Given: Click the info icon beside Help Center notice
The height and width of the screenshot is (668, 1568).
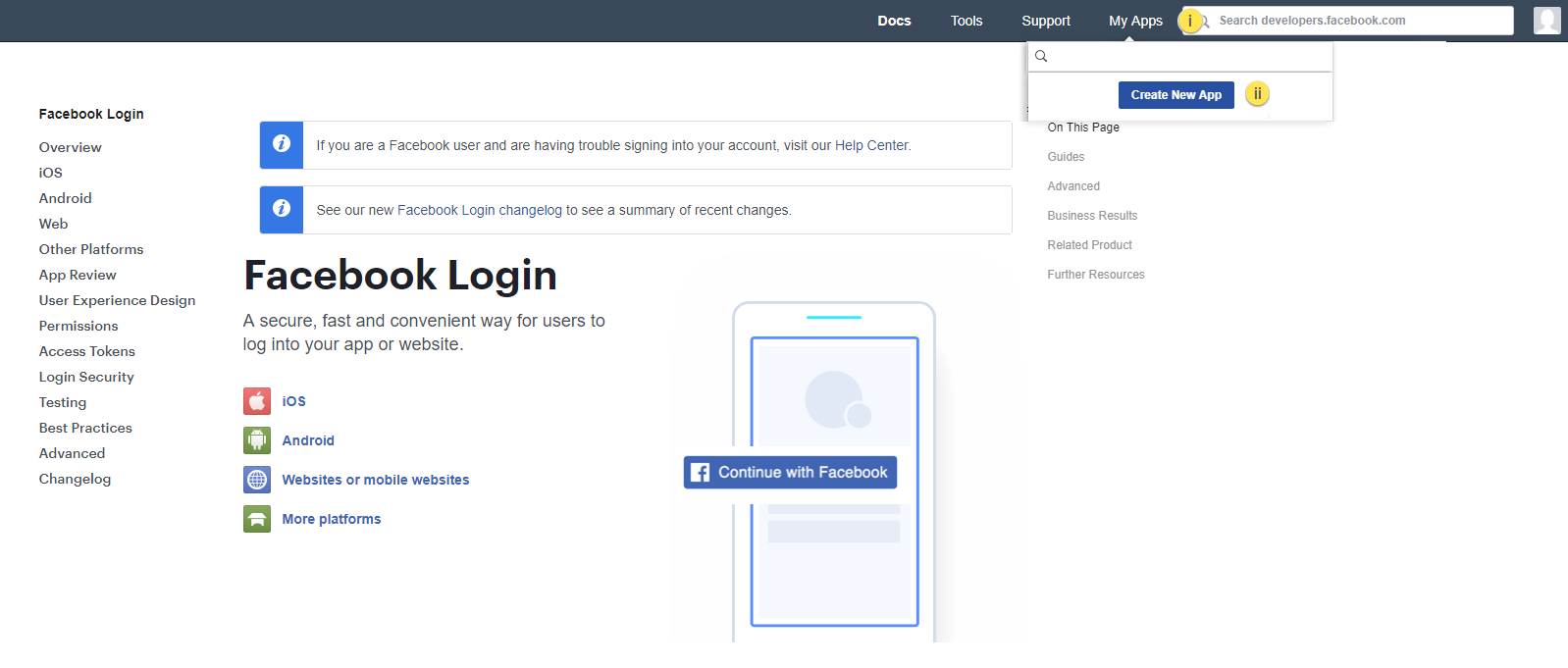Looking at the screenshot, I should pos(282,144).
